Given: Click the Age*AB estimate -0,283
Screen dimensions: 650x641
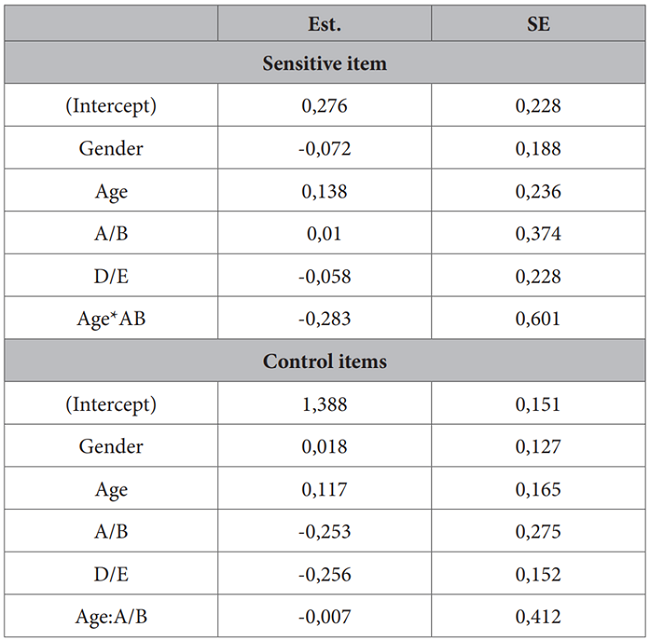Looking at the screenshot, I should (324, 319).
